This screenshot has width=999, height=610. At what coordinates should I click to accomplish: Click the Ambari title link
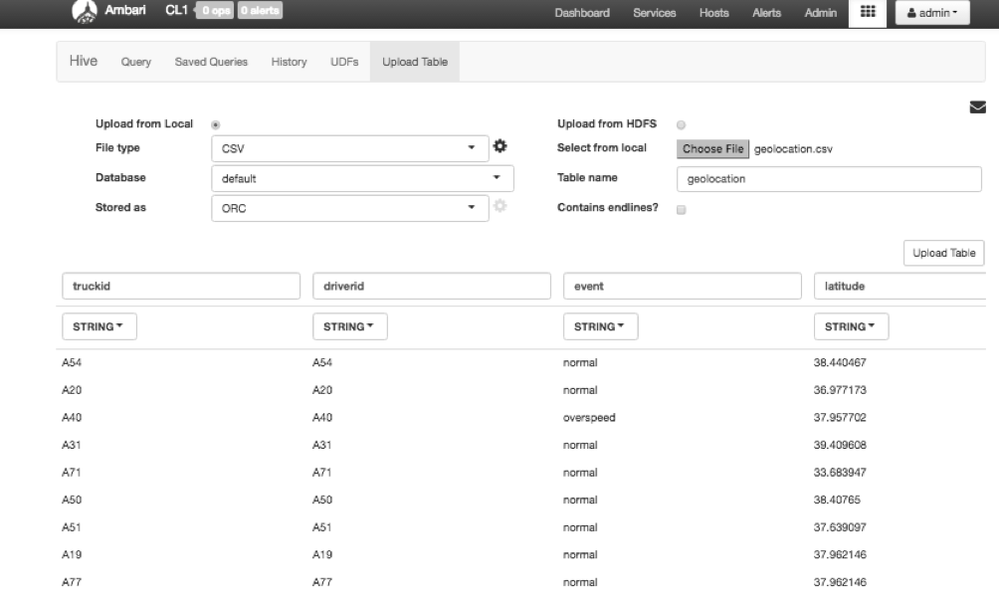point(125,10)
